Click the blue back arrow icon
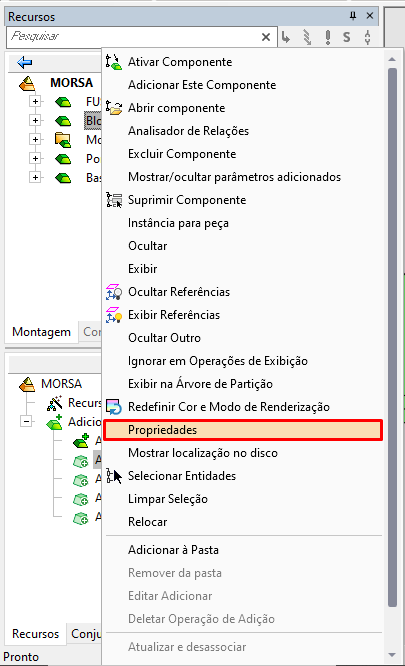 tap(25, 62)
